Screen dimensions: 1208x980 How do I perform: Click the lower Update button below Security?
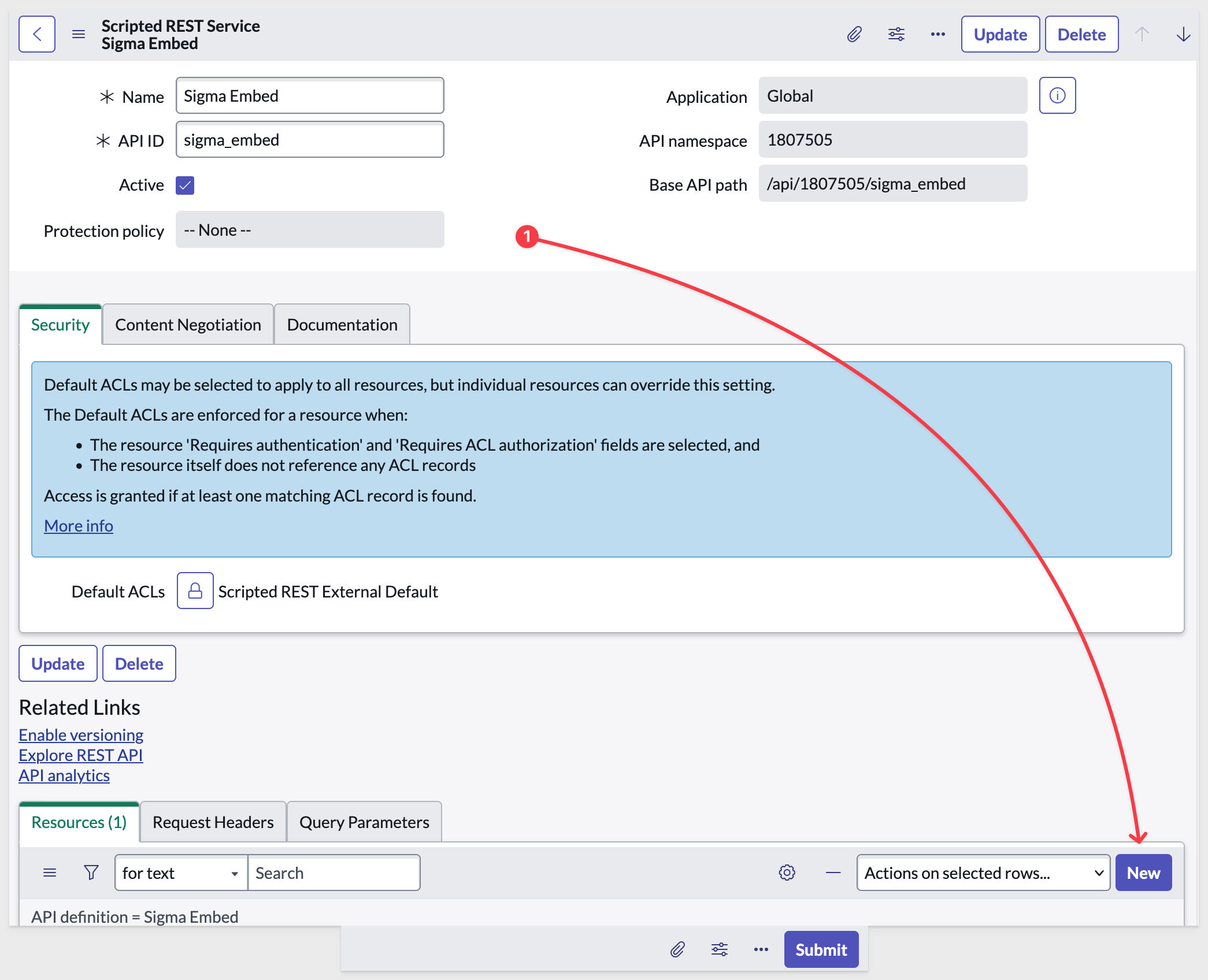pyautogui.click(x=58, y=663)
